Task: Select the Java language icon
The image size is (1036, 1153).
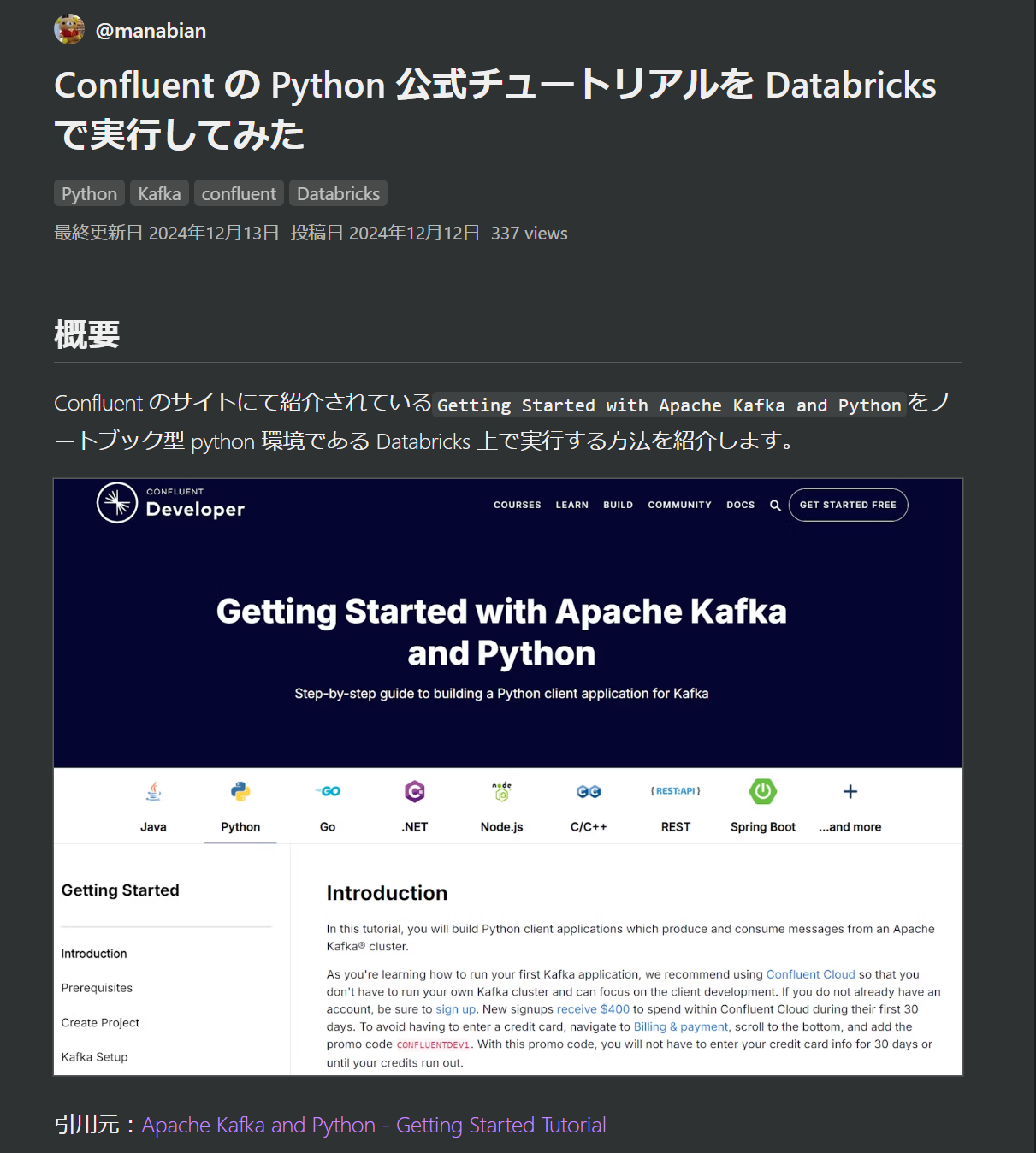Action: click(153, 791)
